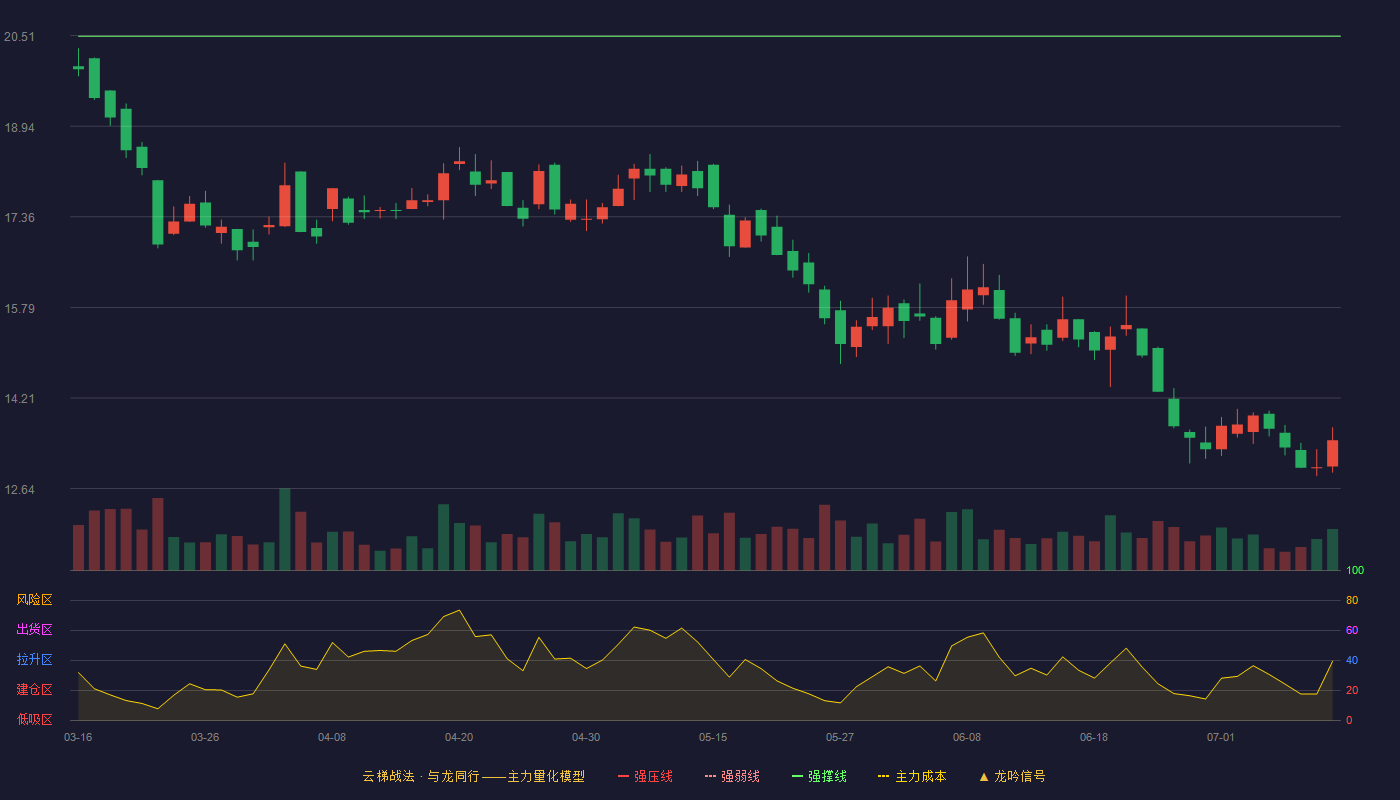Viewport: 1400px width, 800px height.
Task: Click the 17.36 price axis label
Action: [19, 218]
